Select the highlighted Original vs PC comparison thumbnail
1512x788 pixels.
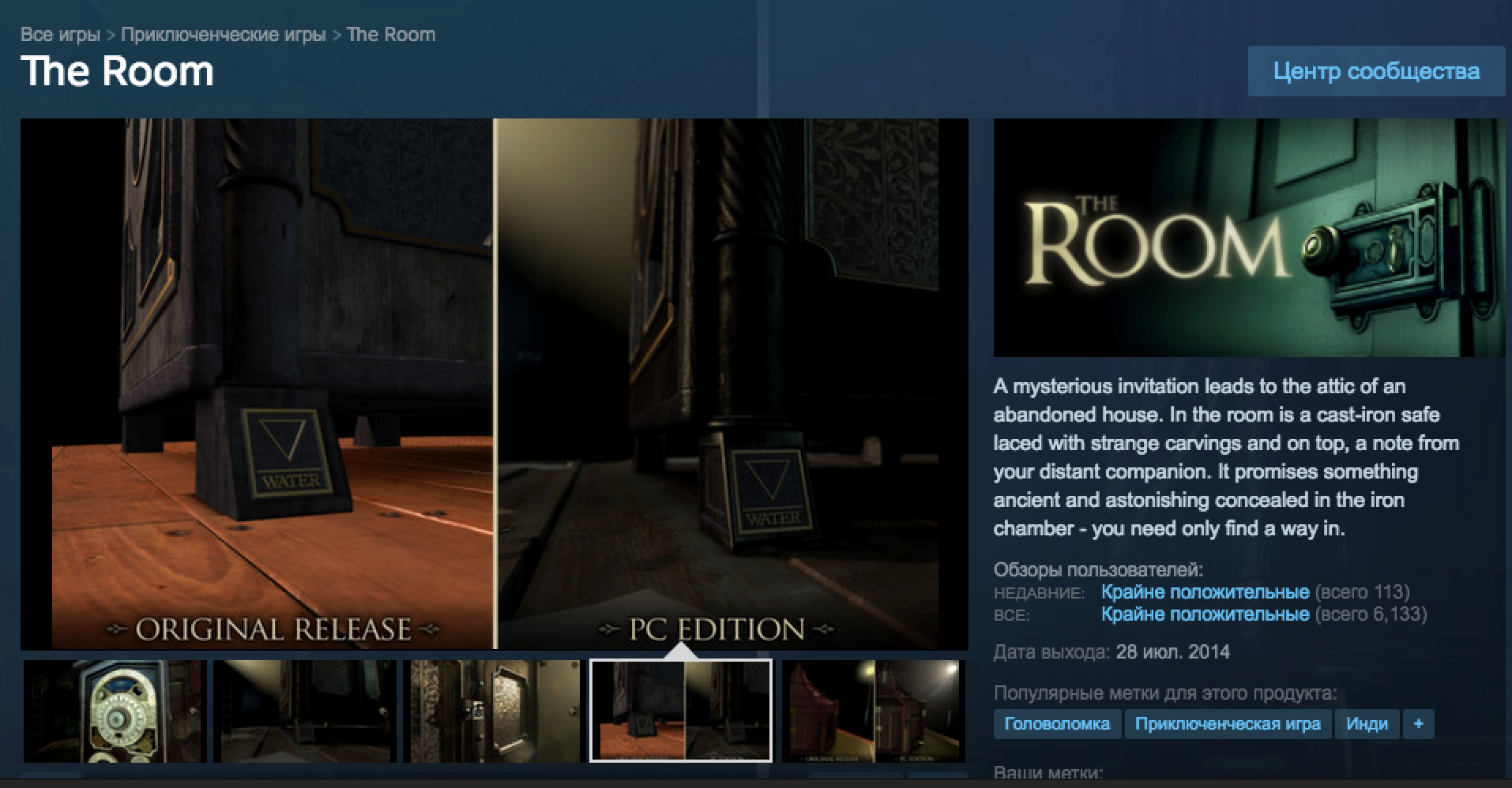click(681, 711)
